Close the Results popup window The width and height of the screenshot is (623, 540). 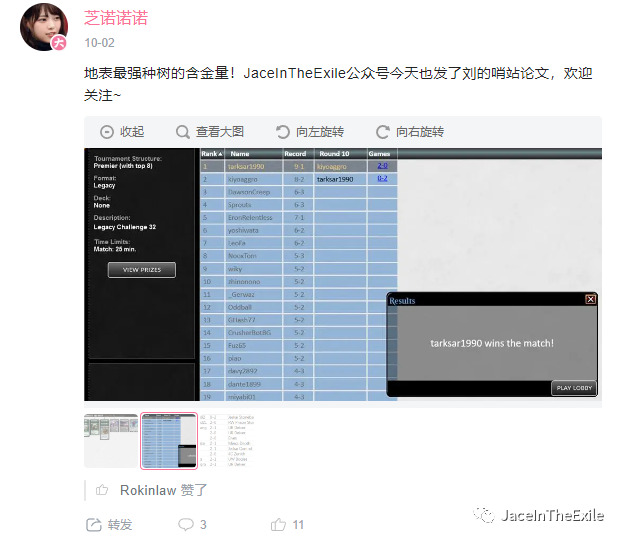pyautogui.click(x=590, y=299)
